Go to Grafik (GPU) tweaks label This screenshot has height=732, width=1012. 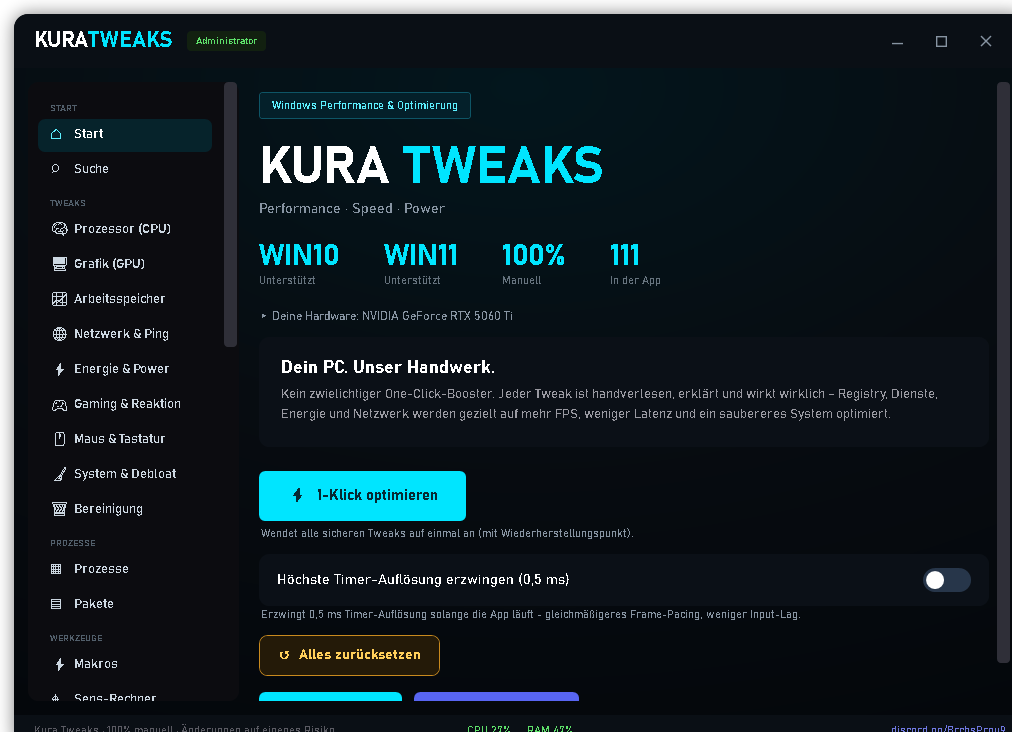[x=109, y=263]
